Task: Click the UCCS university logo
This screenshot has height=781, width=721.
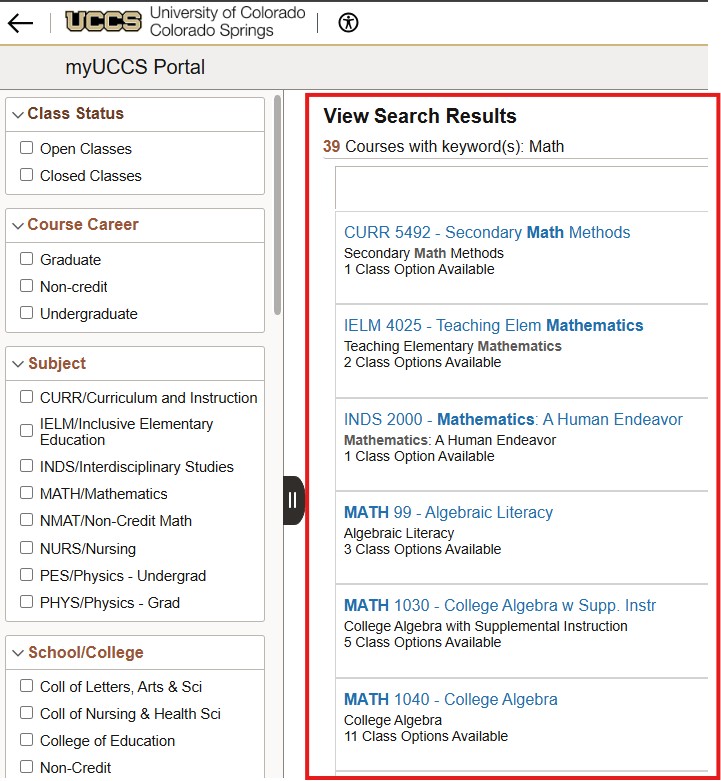Action: (185, 22)
